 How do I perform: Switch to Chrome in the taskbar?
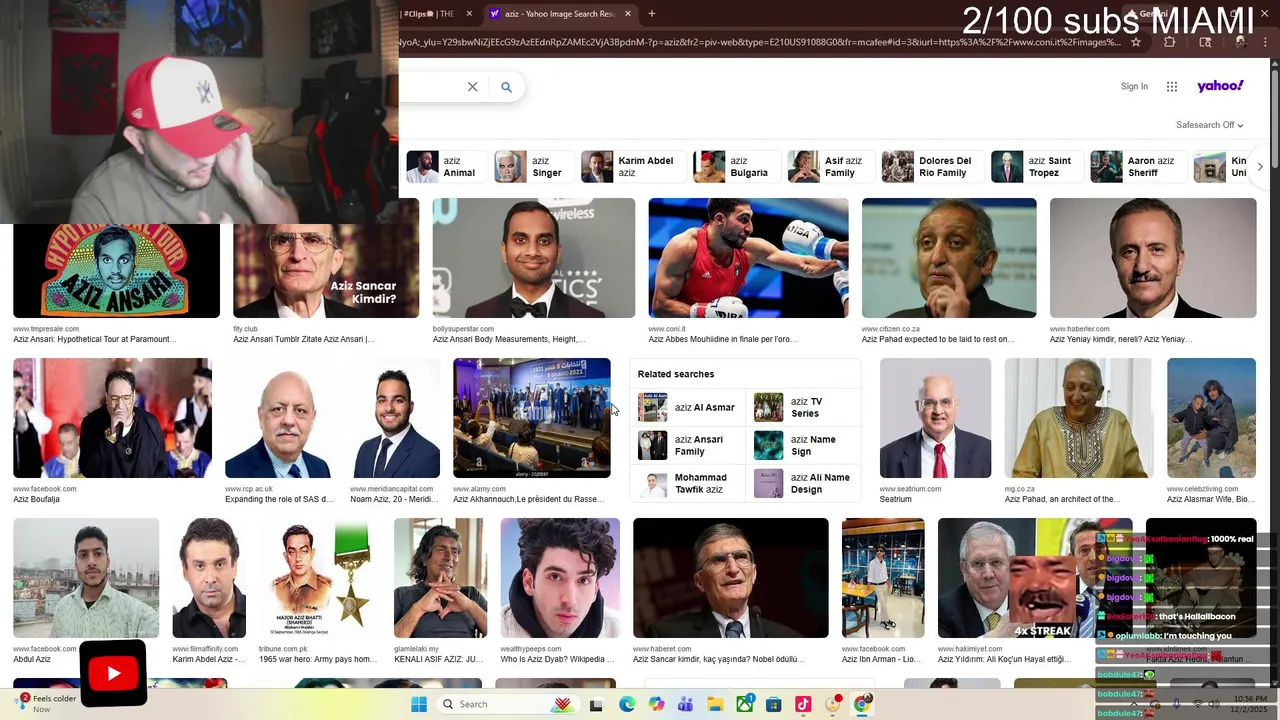[x=862, y=705]
